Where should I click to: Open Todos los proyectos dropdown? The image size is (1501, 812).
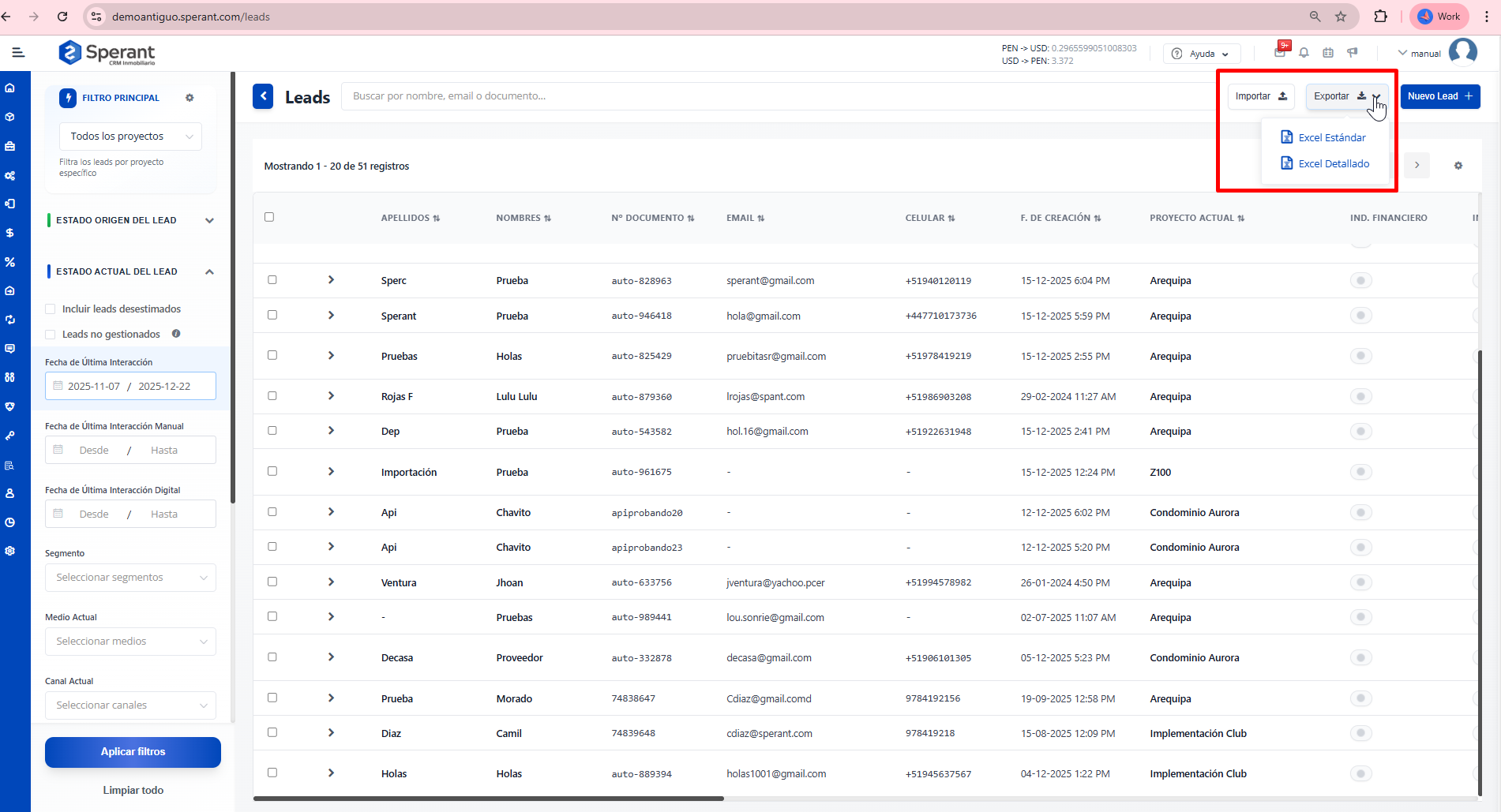point(130,137)
